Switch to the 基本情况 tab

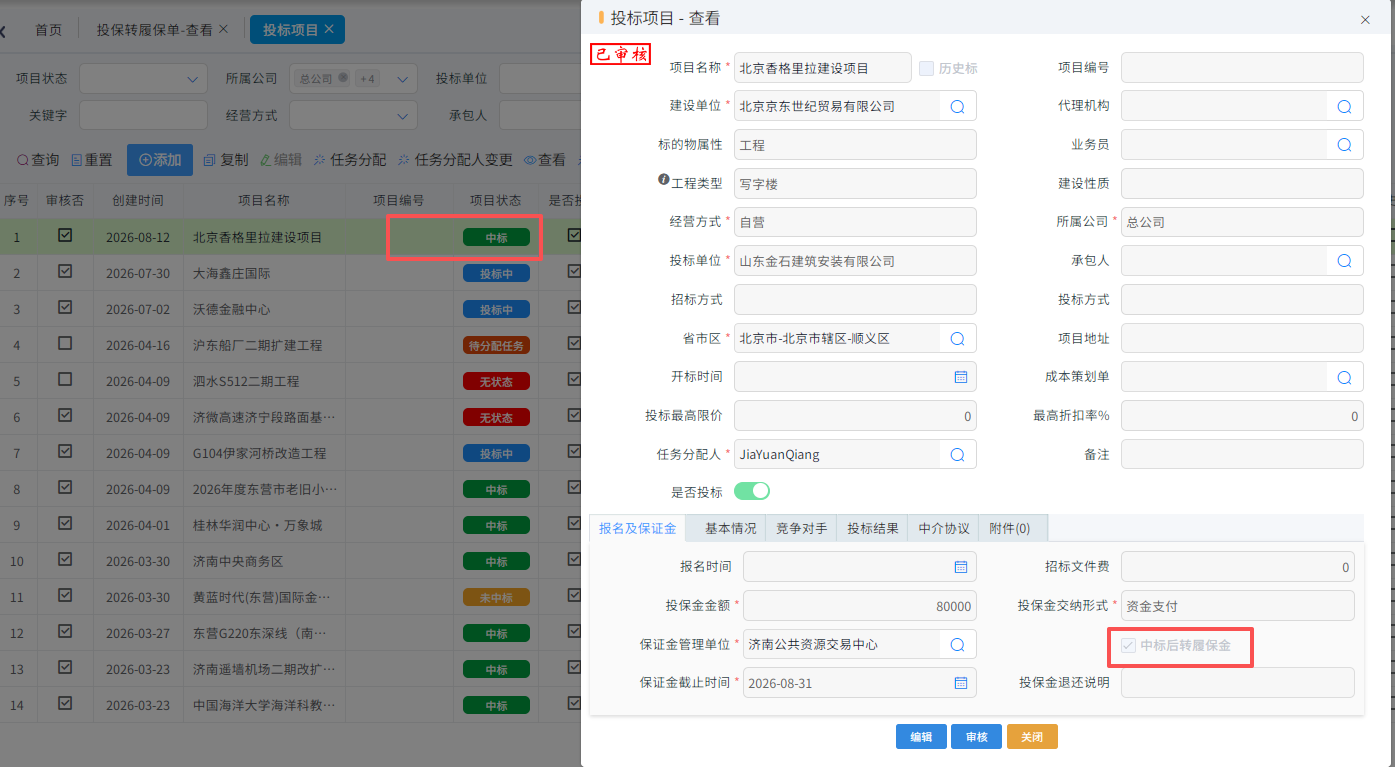click(x=731, y=528)
